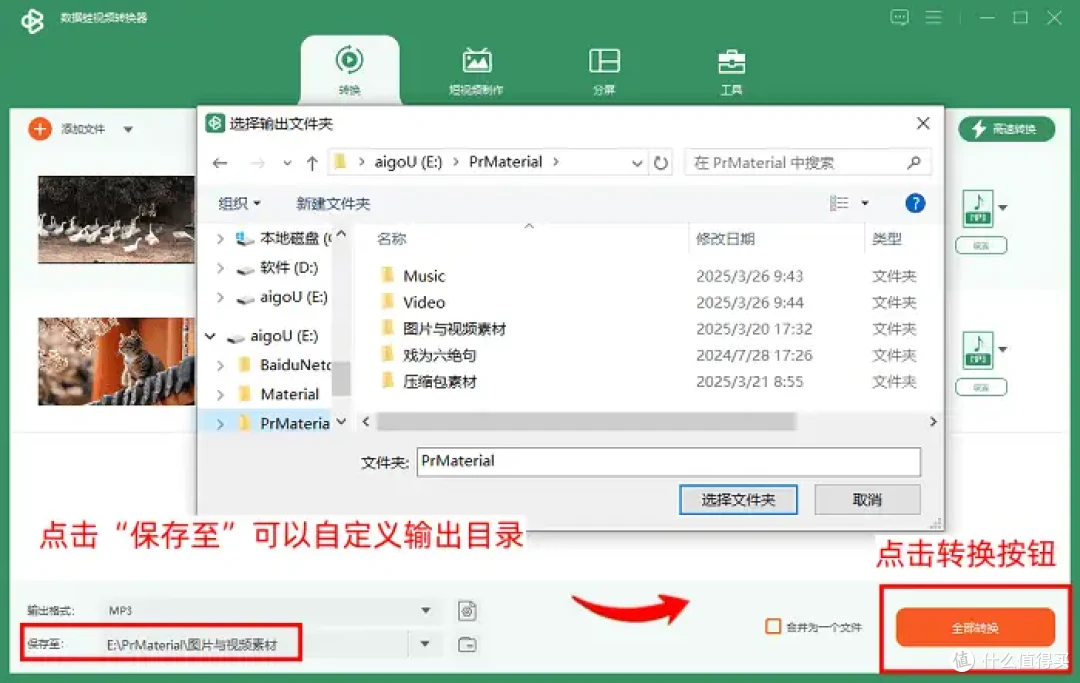
Task: Open the hamburger menu in title bar
Action: click(933, 17)
